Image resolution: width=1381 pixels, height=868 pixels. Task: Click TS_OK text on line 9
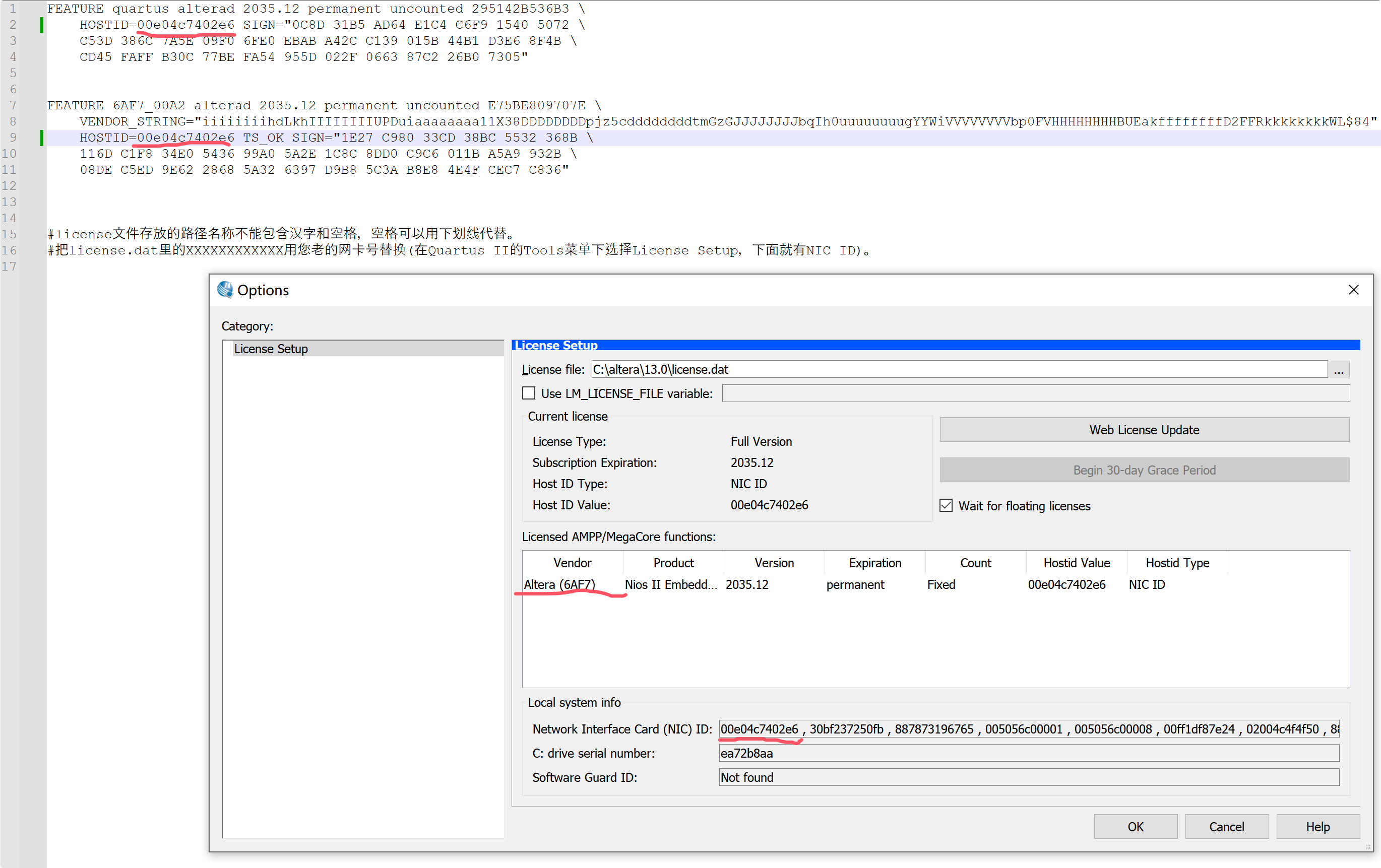[263, 138]
